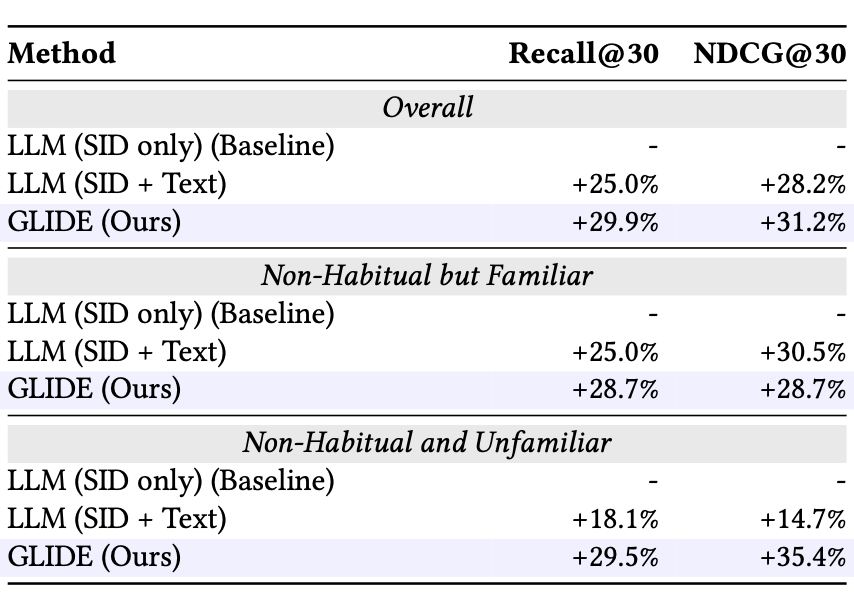Click GLIDE (Ours) in the Overall section

coord(95,222)
